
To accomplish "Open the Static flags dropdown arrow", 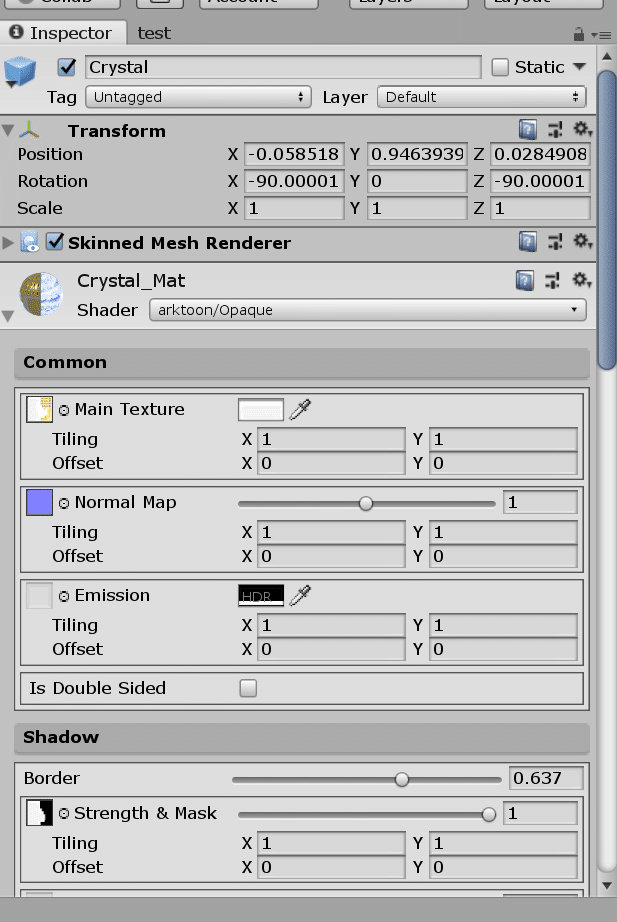I will (579, 66).
